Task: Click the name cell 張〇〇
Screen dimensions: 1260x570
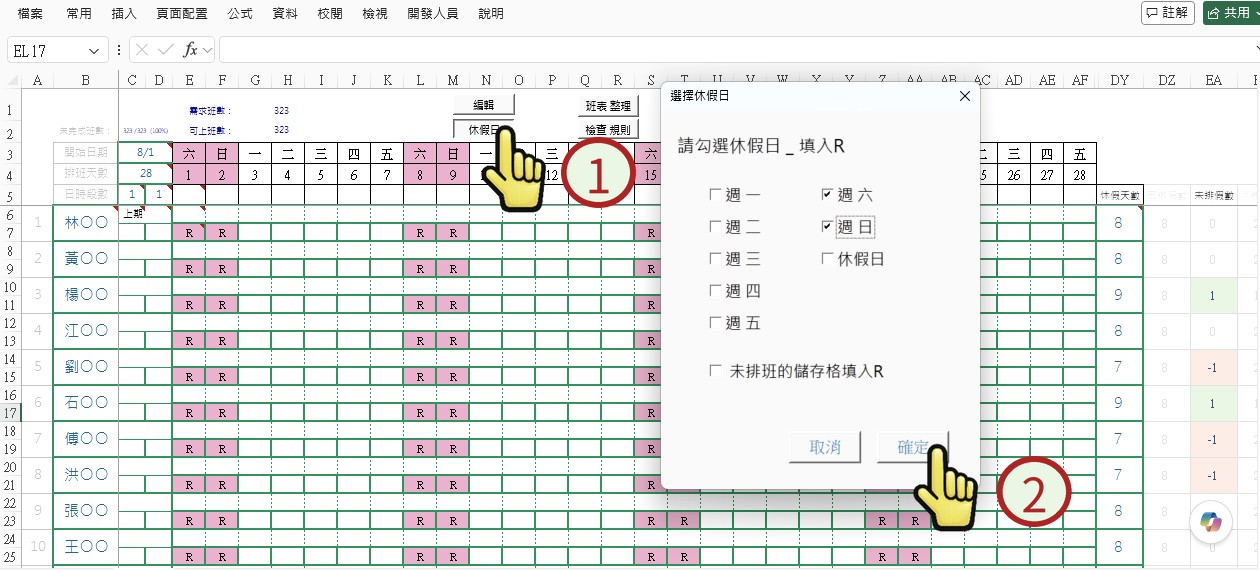Action: (85, 510)
